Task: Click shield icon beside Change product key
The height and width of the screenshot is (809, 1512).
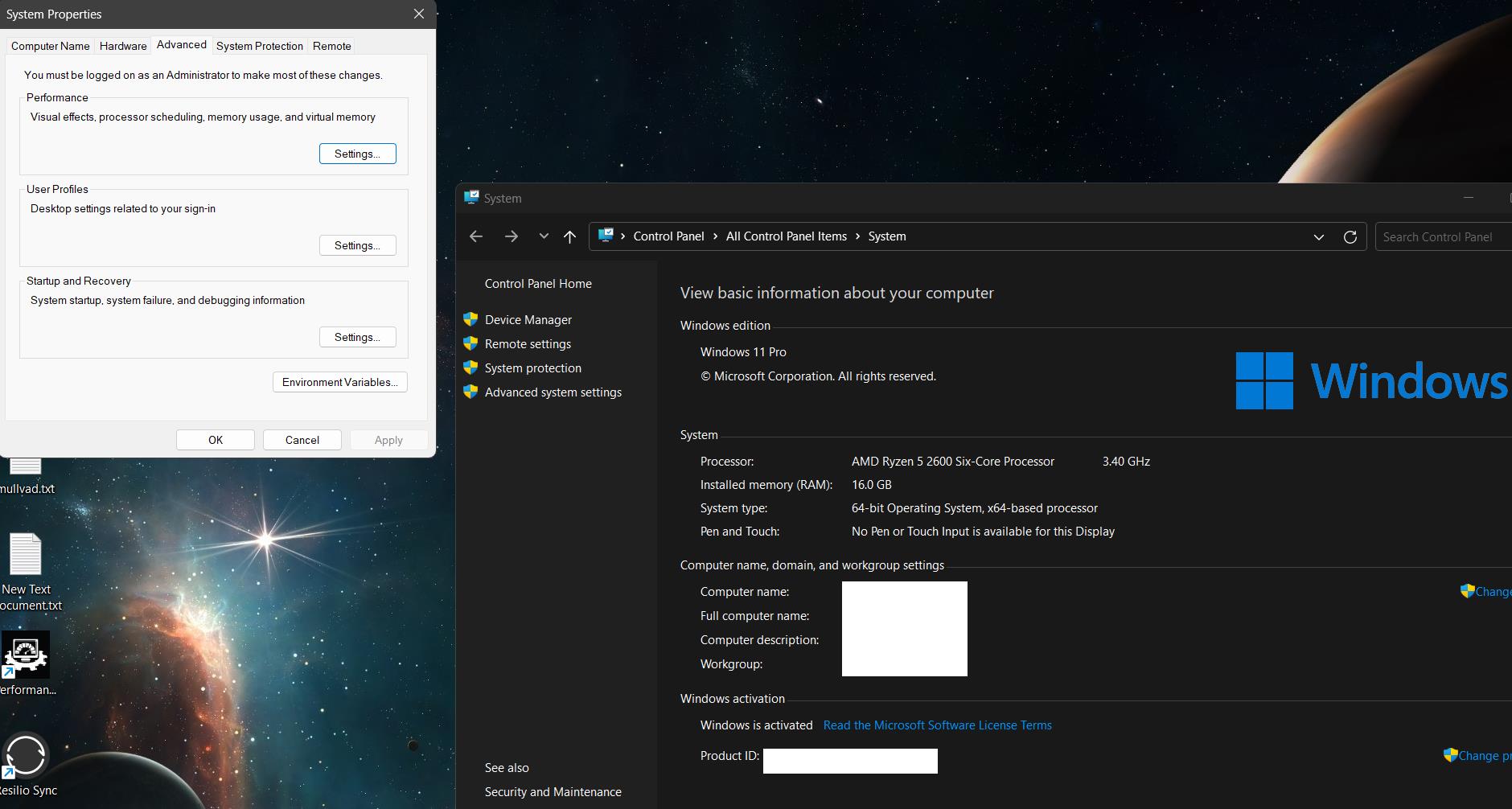Action: point(1450,754)
